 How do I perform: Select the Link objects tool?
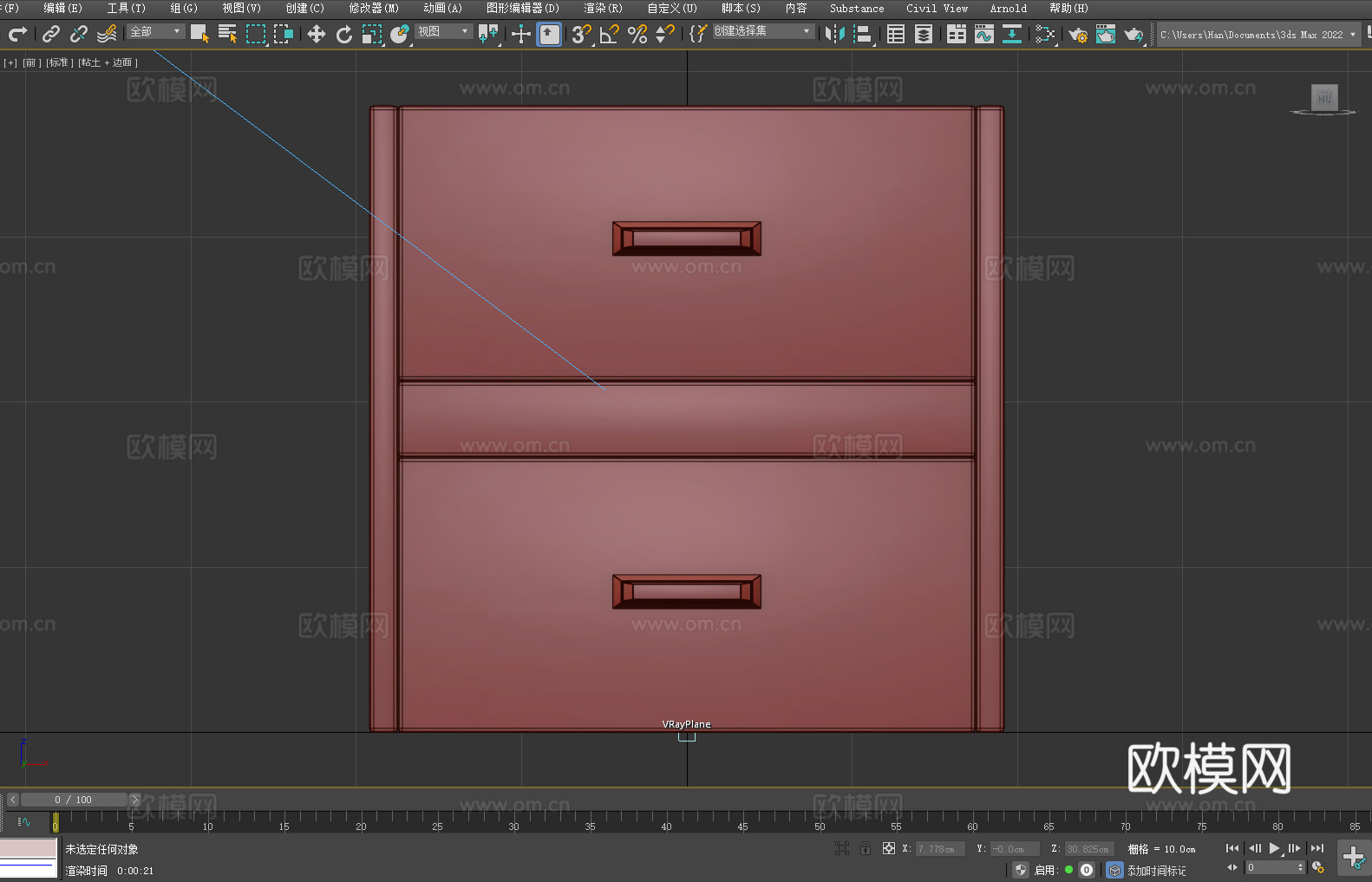click(x=51, y=34)
